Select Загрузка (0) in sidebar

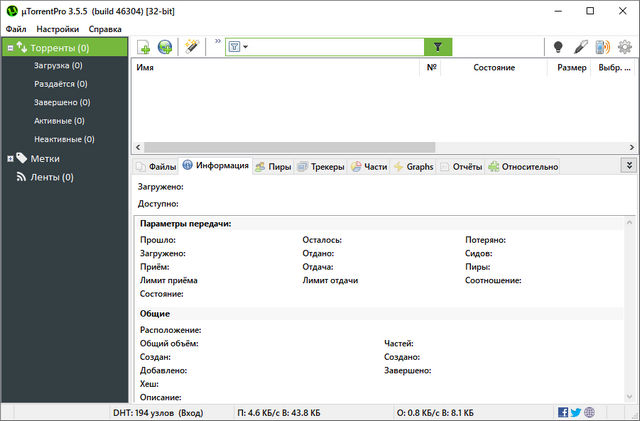click(x=58, y=65)
